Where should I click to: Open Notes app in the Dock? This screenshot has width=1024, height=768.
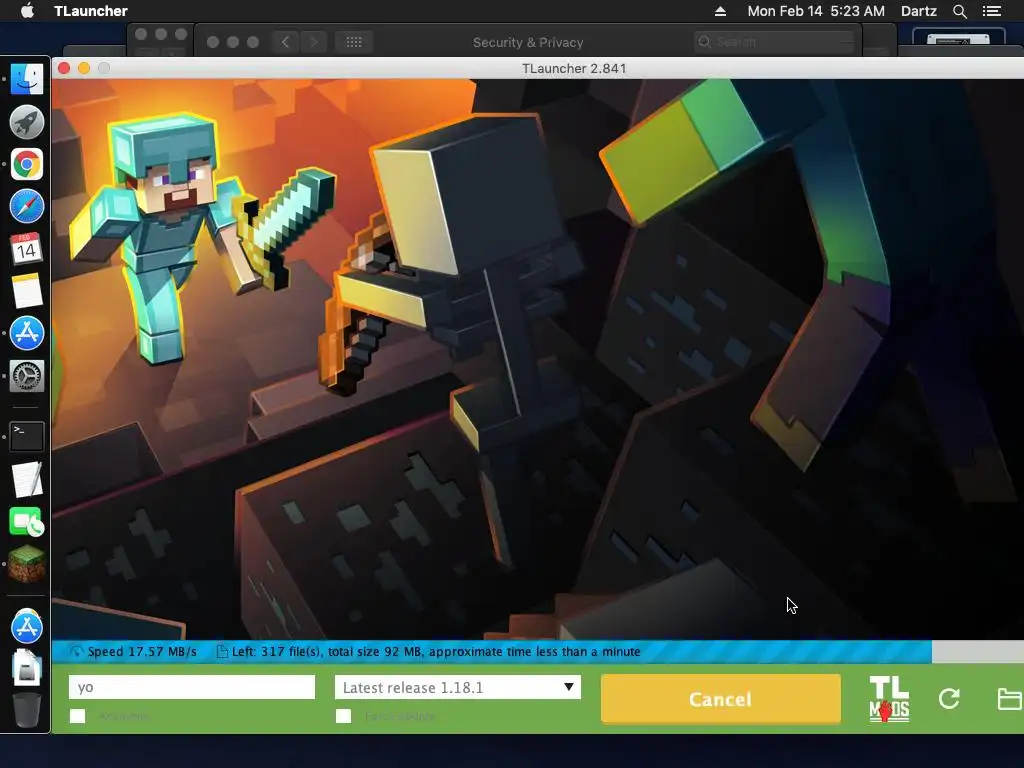[27, 291]
